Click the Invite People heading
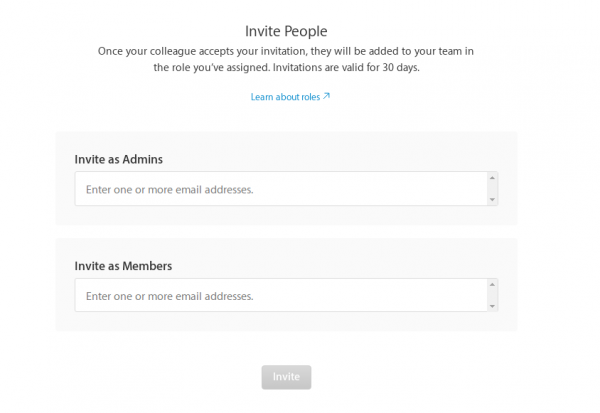Screen dimensions: 600x413 pyautogui.click(x=286, y=31)
